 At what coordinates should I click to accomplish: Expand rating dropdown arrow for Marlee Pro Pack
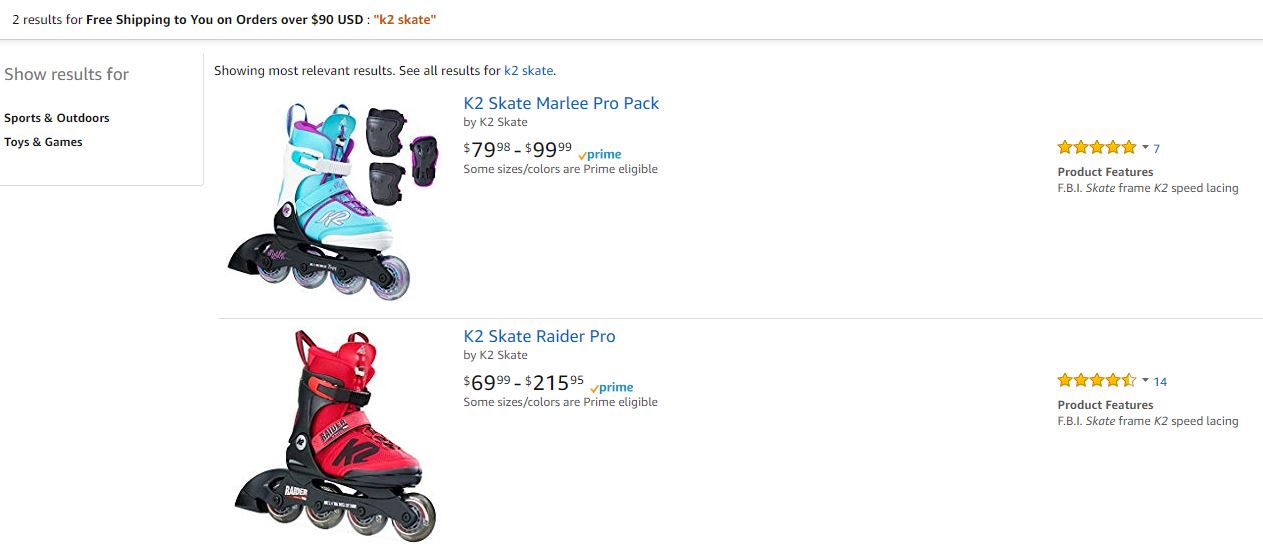(x=1145, y=148)
